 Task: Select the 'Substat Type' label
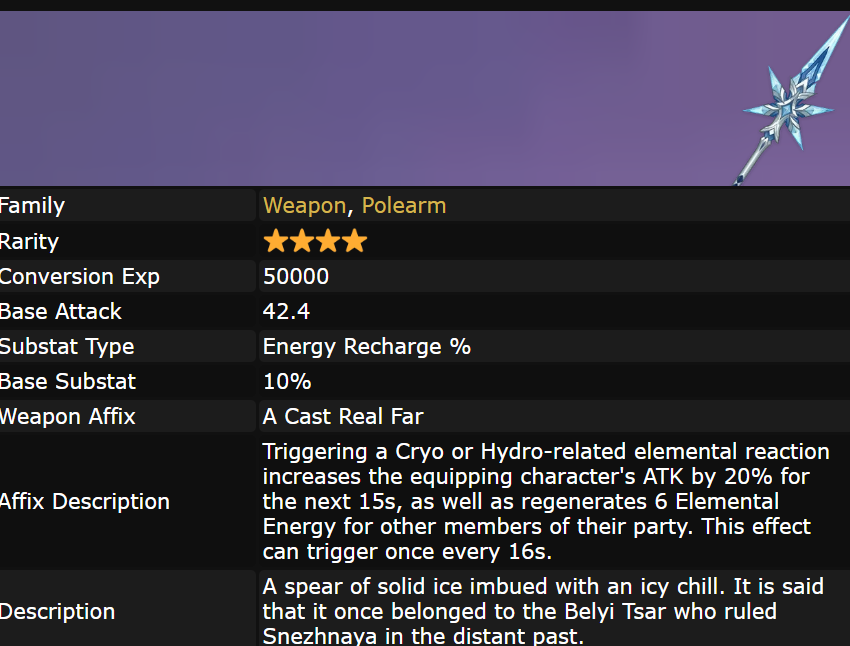click(67, 346)
